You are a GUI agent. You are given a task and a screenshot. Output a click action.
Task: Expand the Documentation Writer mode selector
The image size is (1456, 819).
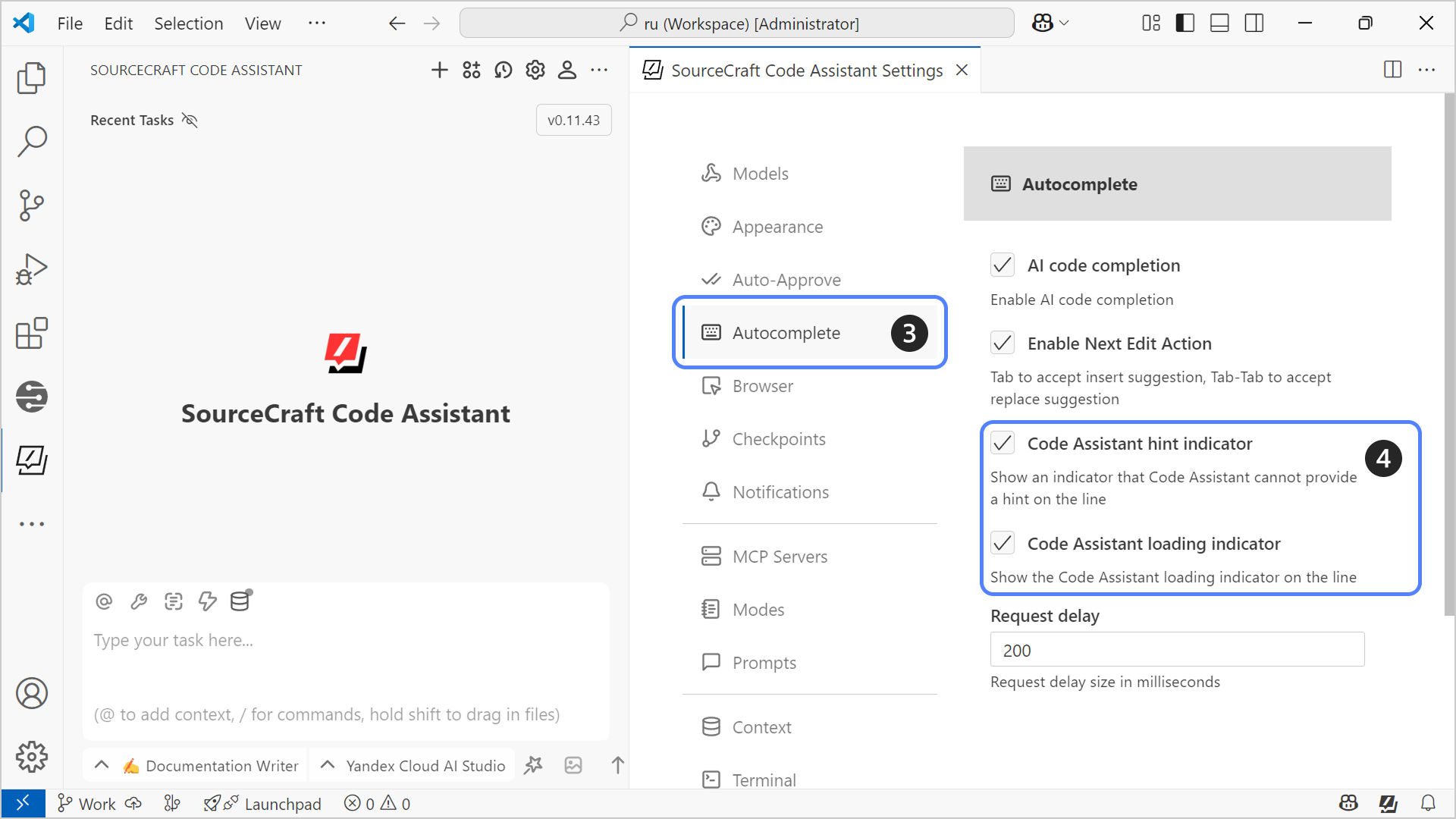tap(197, 765)
